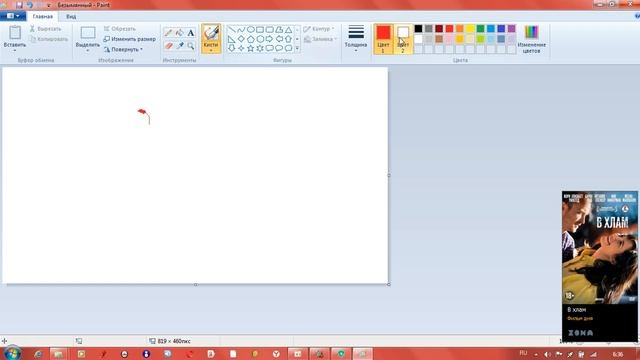640x360 pixels.
Task: Click the Undo arrow in the title bar
Action: point(30,5)
